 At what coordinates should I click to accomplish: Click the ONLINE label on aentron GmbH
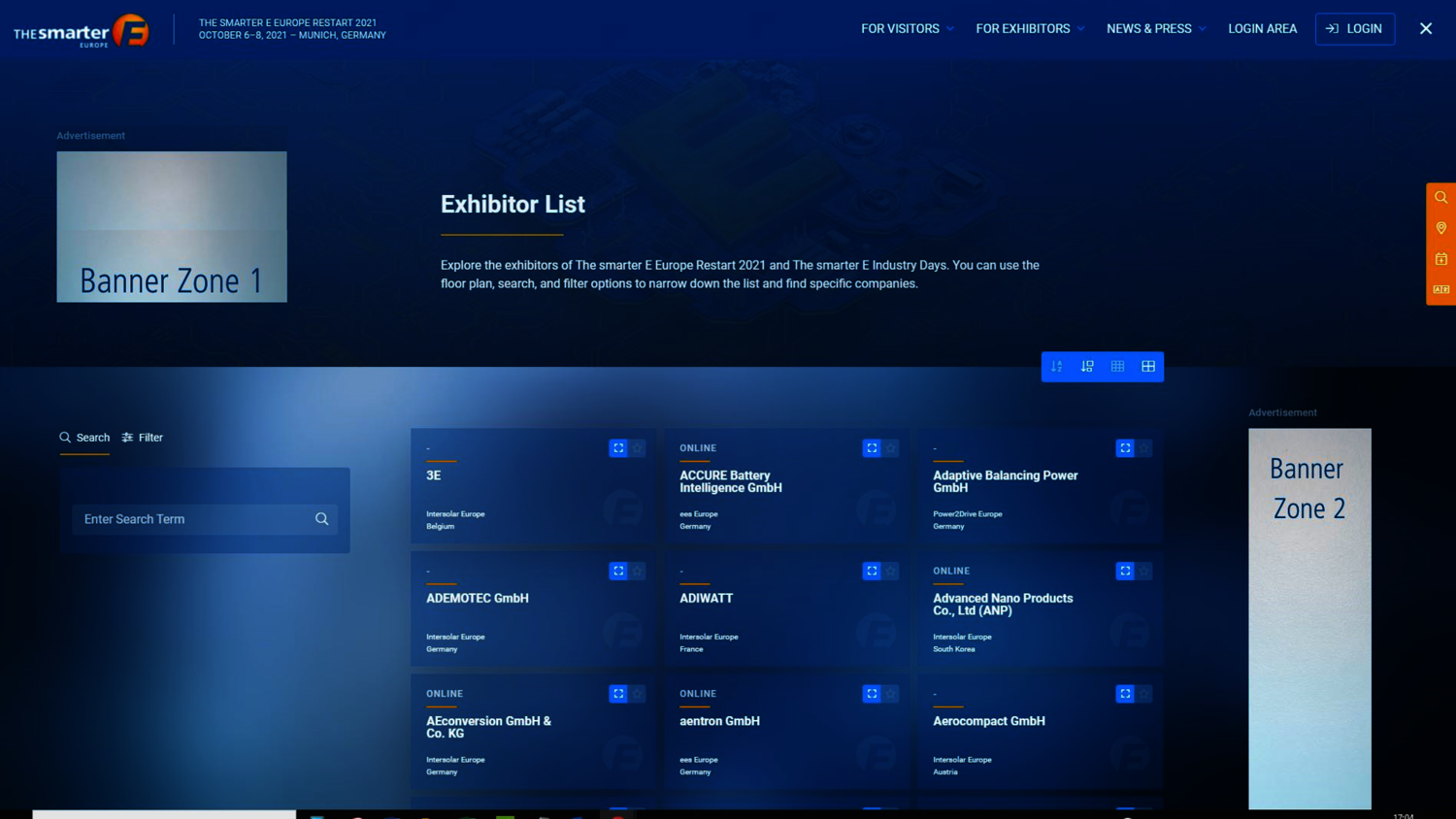(698, 694)
